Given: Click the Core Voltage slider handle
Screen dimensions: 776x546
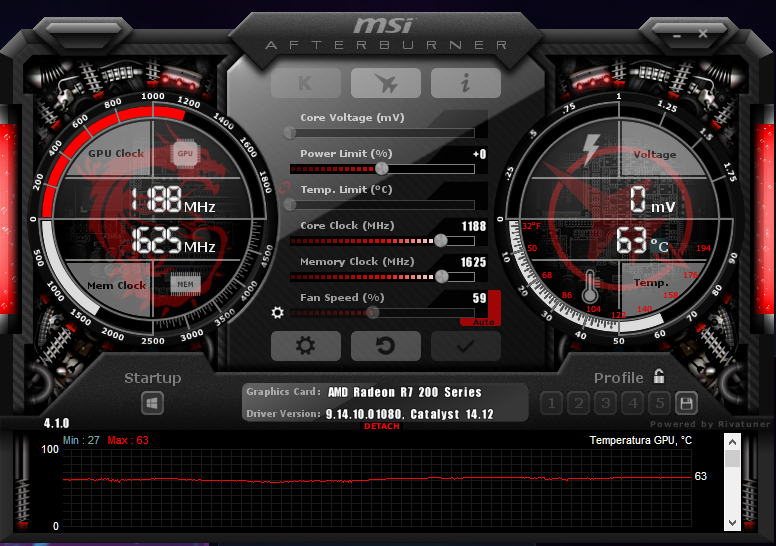Looking at the screenshot, I should point(290,133).
